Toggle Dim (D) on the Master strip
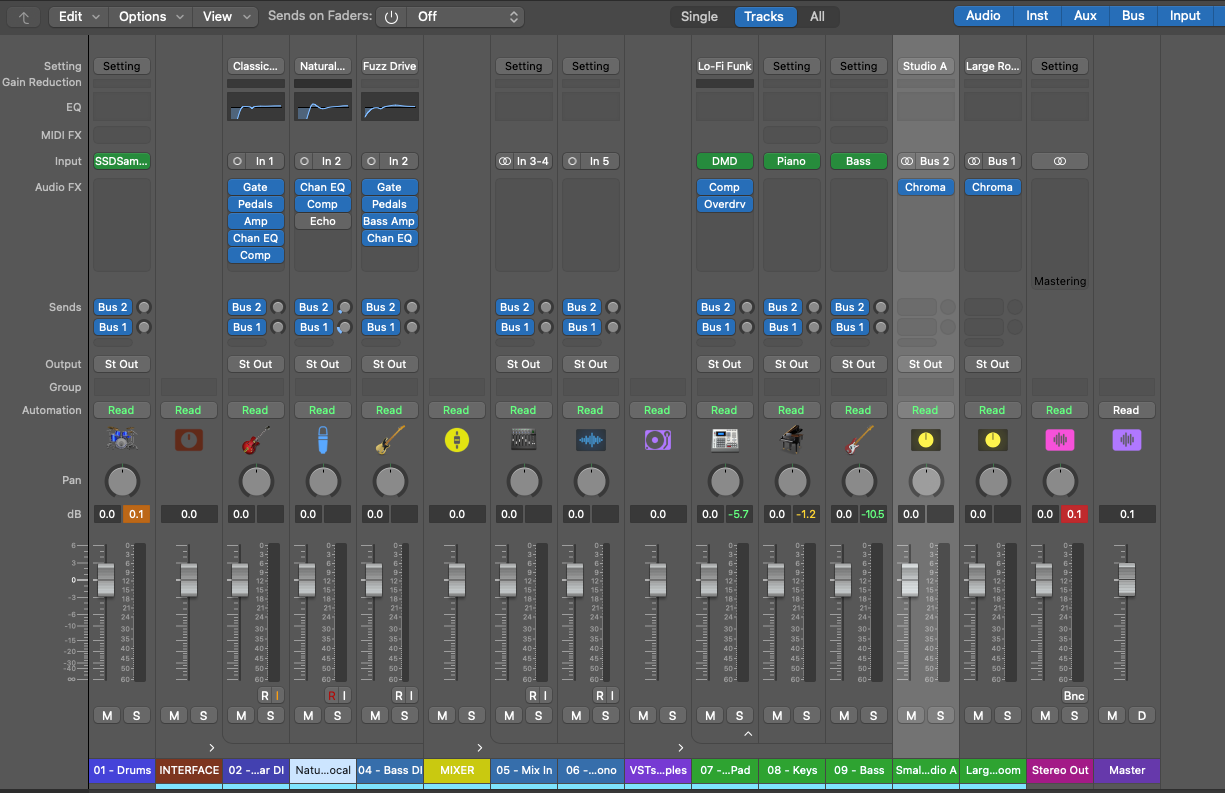This screenshot has width=1225, height=793. pos(1141,715)
